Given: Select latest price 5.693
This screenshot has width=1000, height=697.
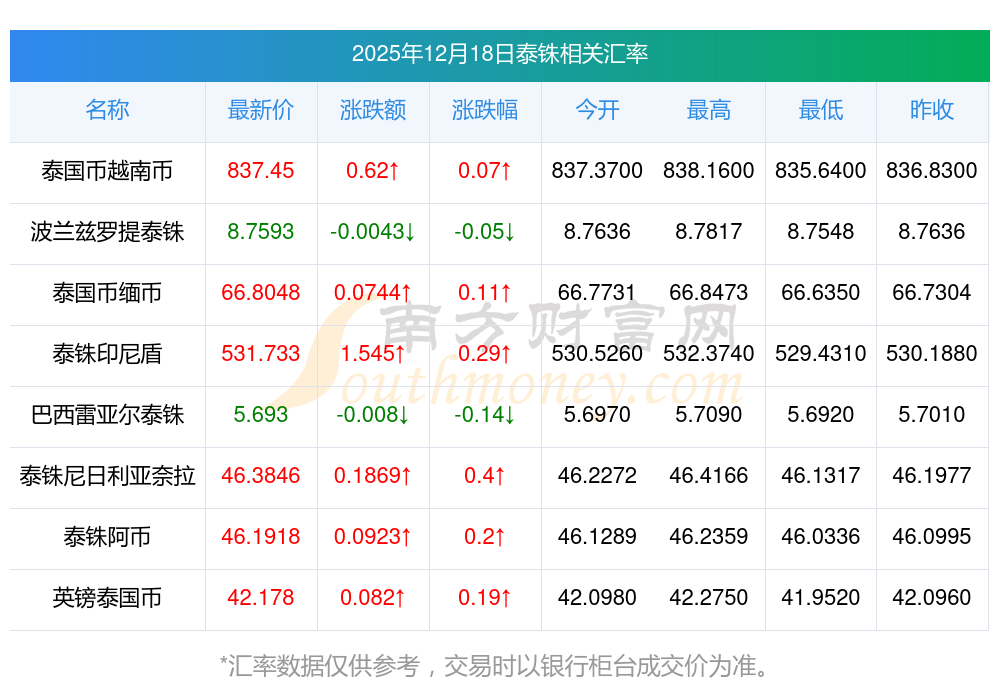Looking at the screenshot, I should point(261,415).
